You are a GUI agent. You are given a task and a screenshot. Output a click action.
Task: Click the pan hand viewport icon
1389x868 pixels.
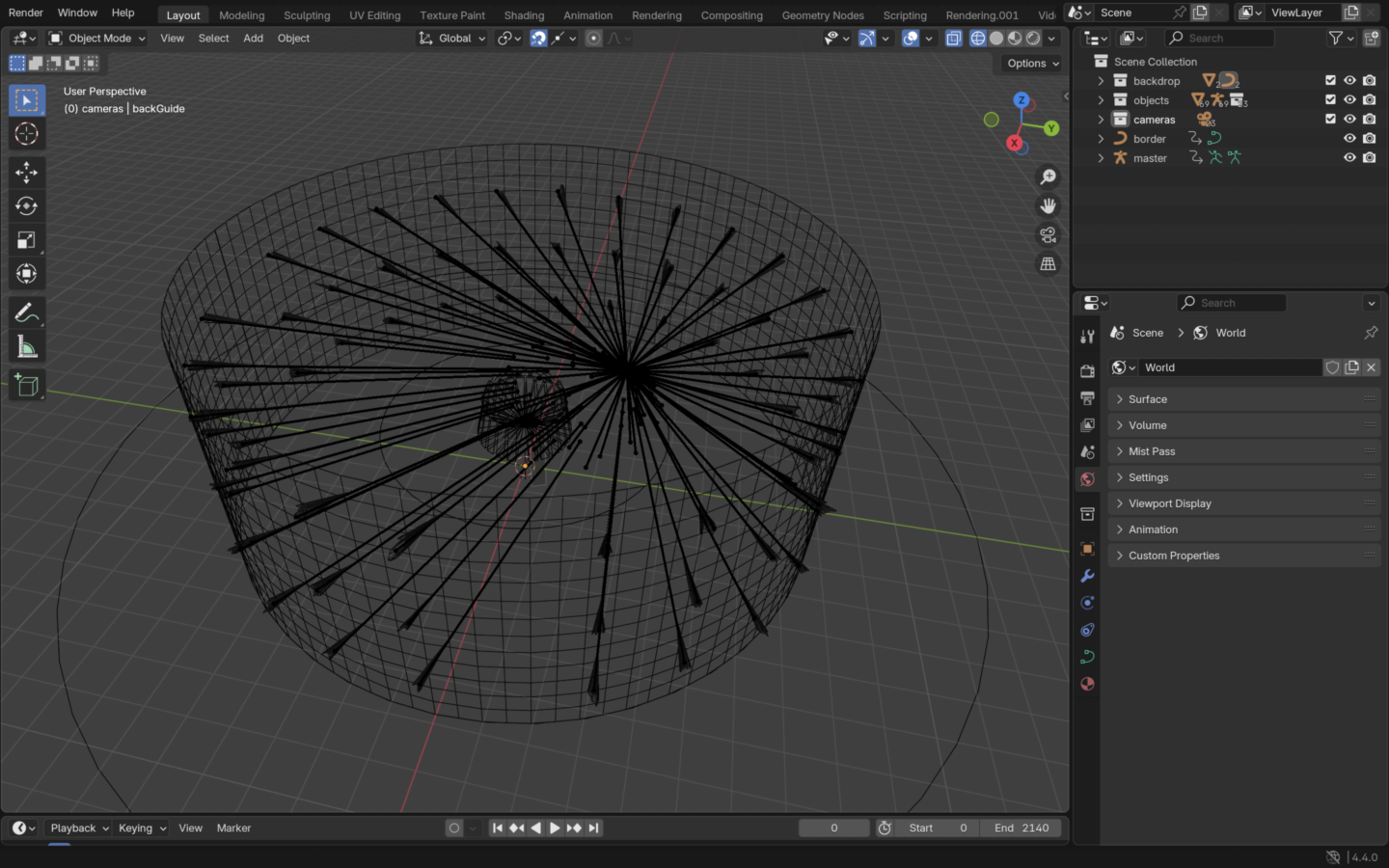tap(1048, 206)
